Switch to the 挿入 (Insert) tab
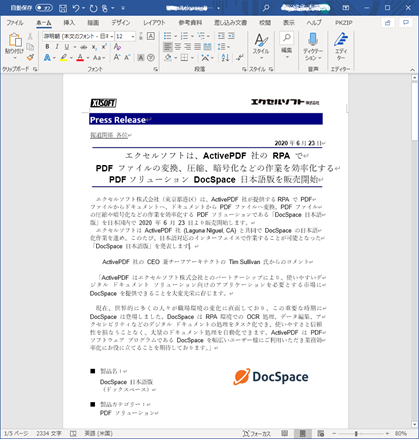This screenshot has height=439, width=419. [69, 23]
